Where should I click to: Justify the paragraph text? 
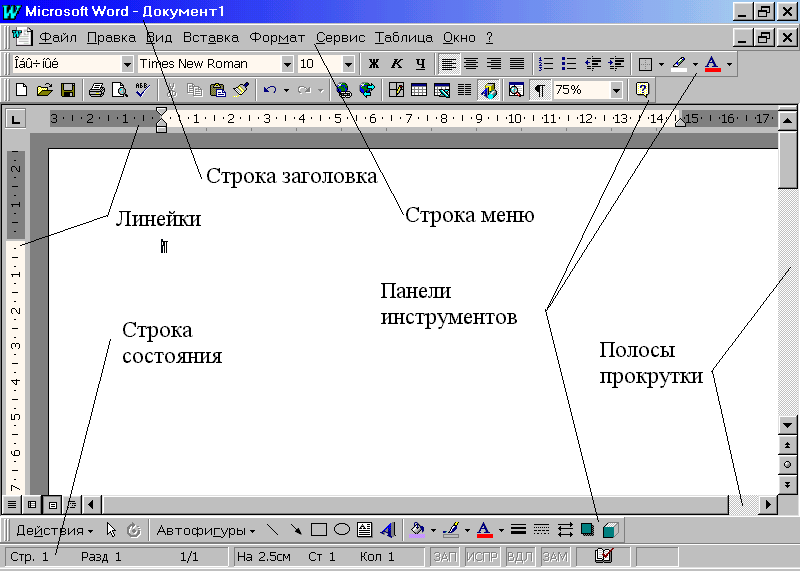(x=517, y=64)
